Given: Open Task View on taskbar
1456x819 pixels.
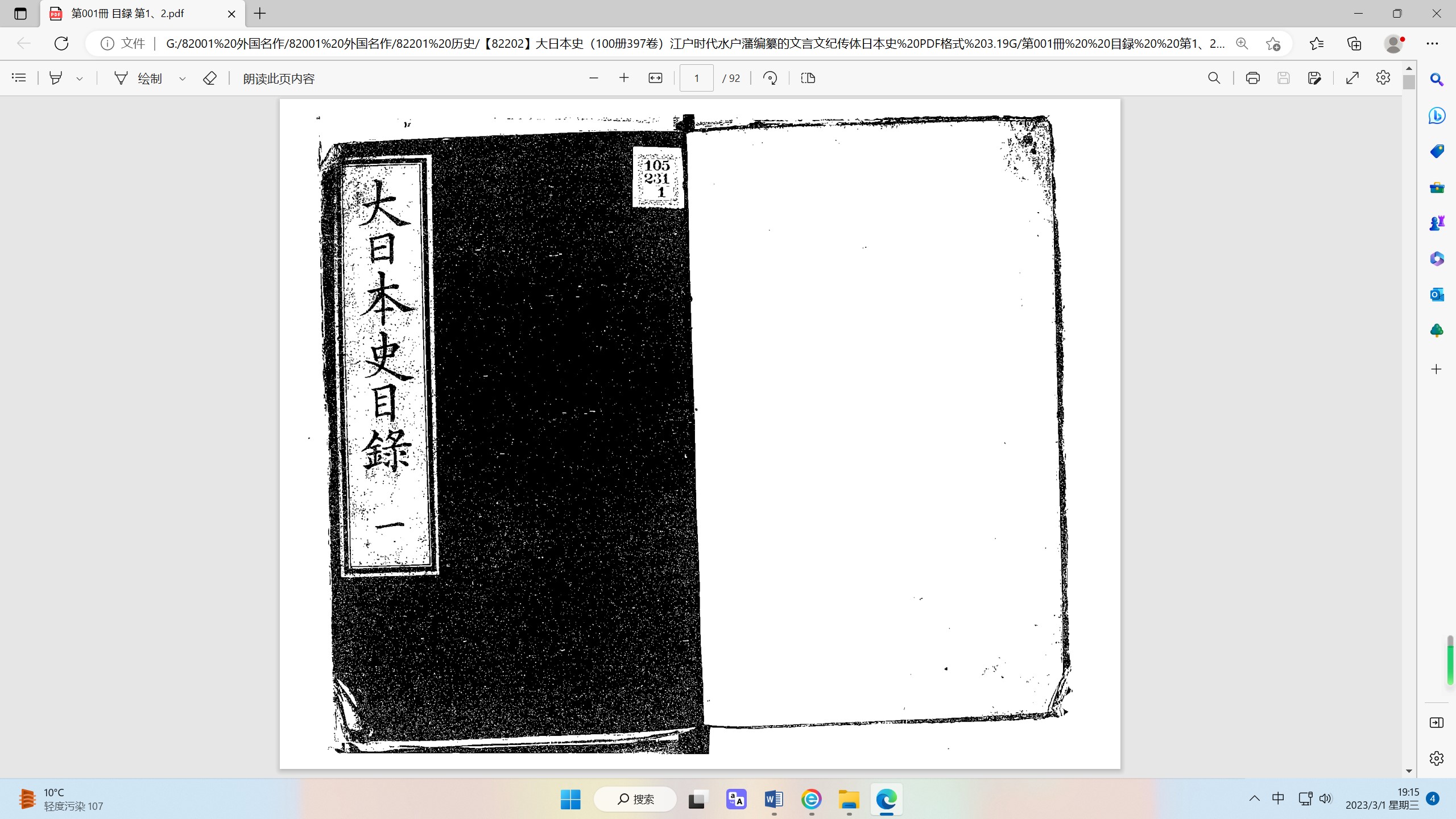Looking at the screenshot, I should pos(697,799).
